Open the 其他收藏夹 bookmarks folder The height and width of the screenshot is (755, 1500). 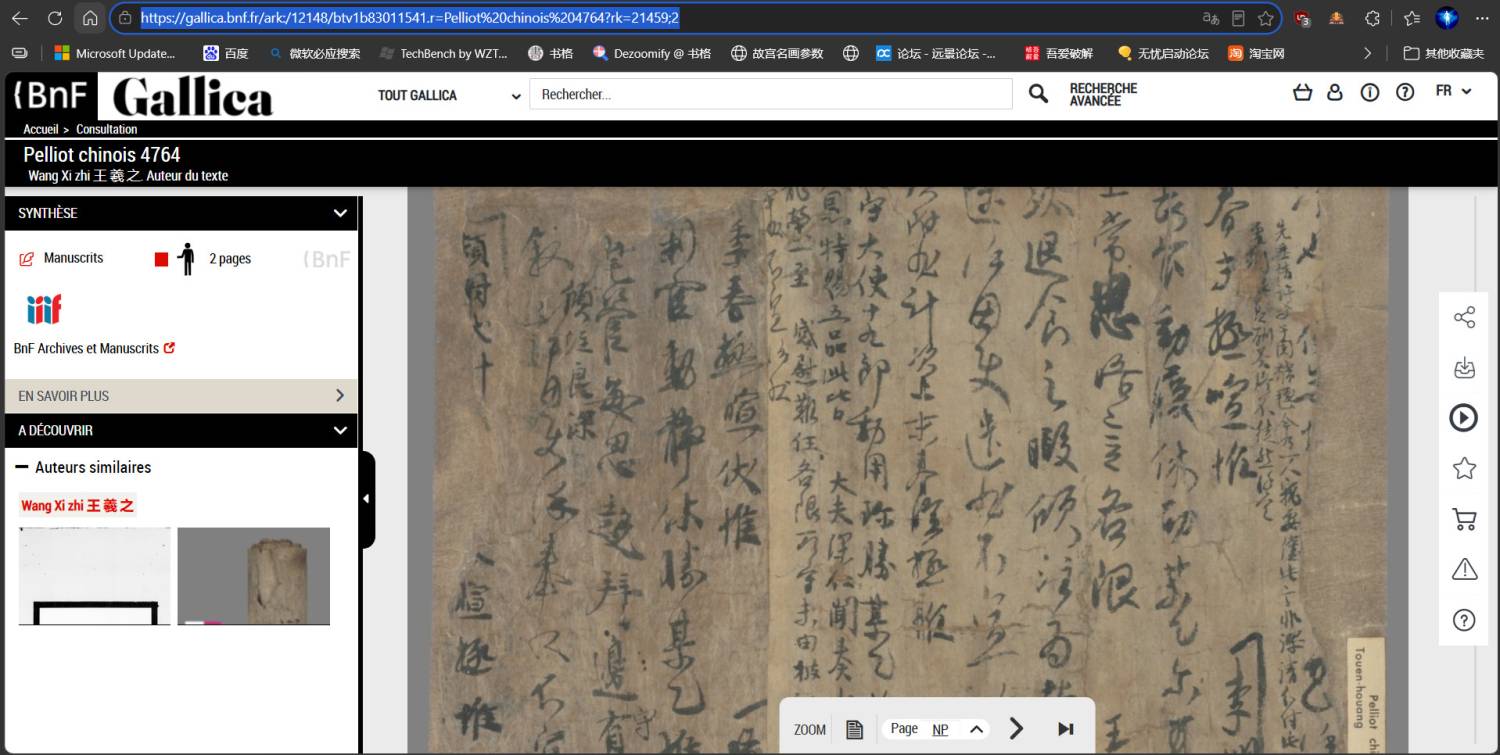point(1444,53)
